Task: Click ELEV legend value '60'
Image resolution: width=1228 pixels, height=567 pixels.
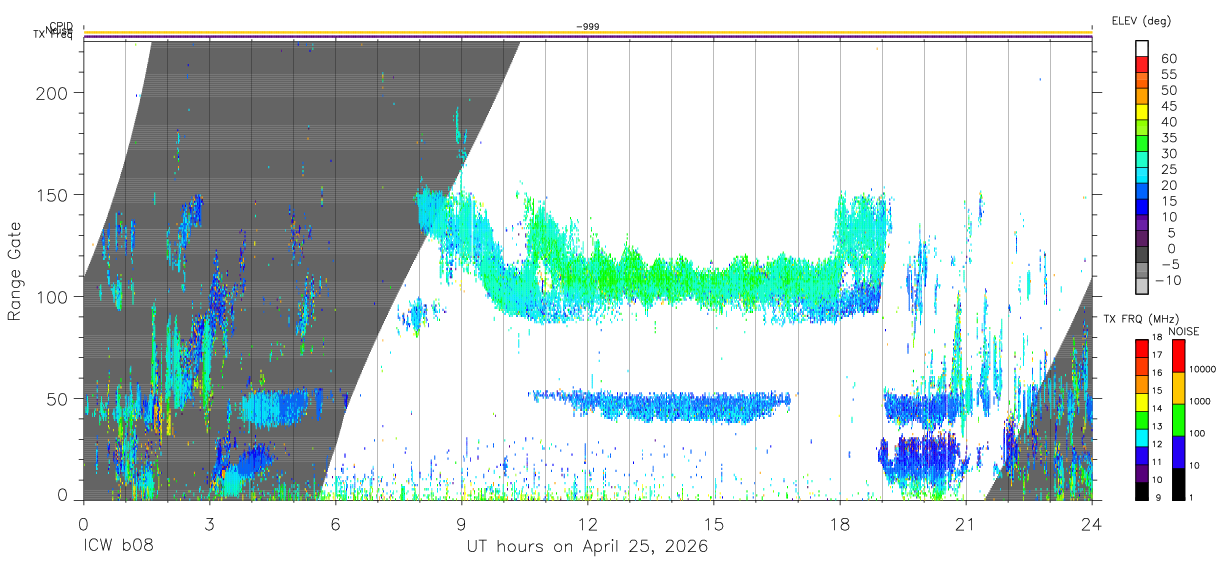Action: [x=1169, y=59]
